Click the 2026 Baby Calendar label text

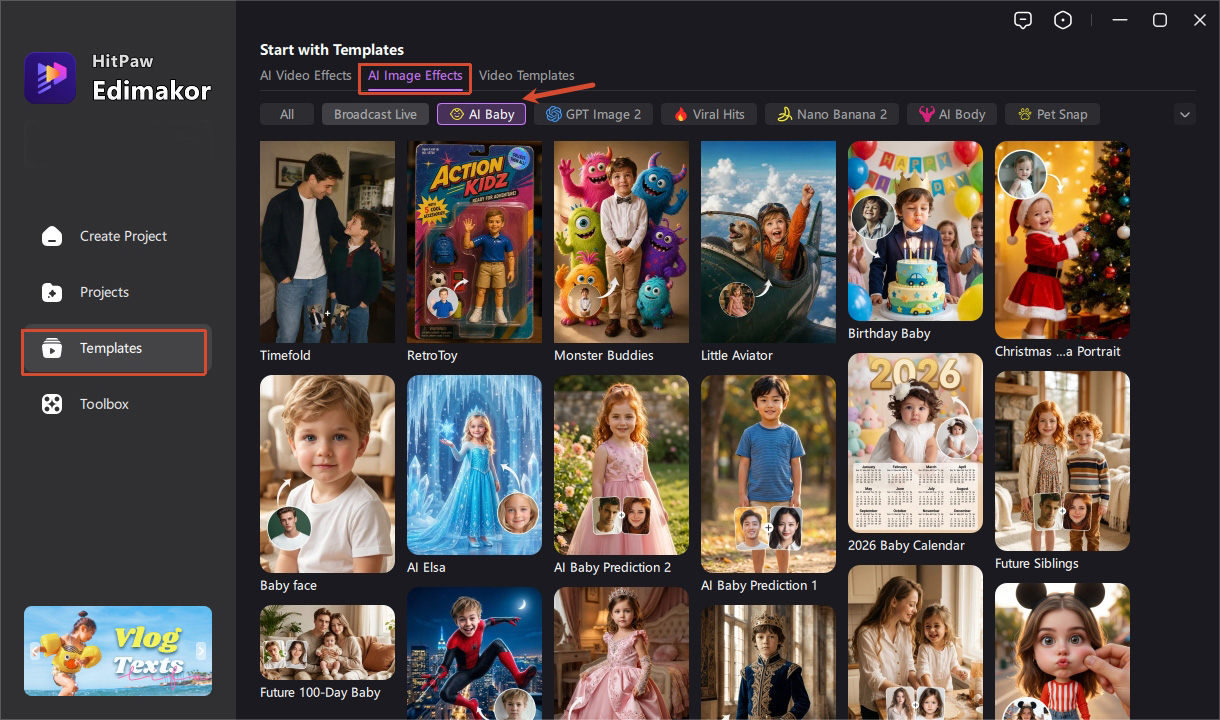click(906, 545)
